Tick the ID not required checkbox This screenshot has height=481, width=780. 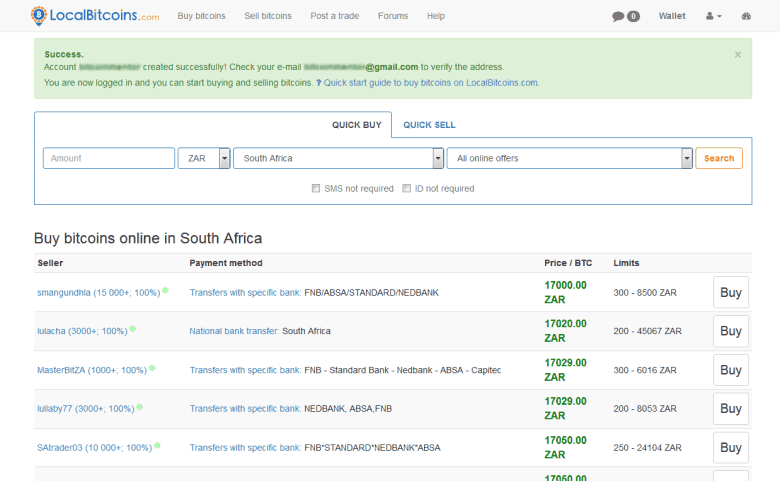pos(406,188)
